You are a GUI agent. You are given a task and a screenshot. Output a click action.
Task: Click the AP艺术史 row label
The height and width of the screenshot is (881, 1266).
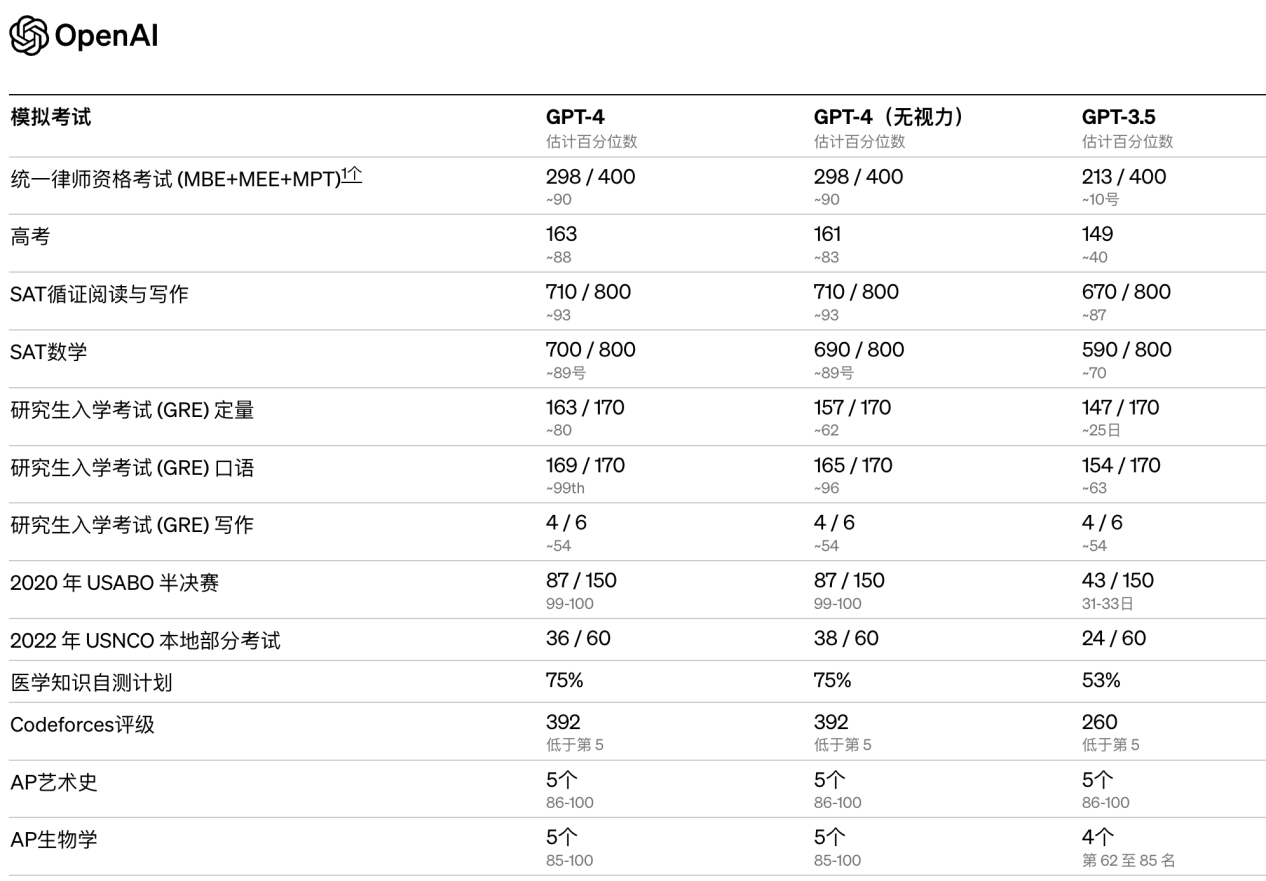54,782
